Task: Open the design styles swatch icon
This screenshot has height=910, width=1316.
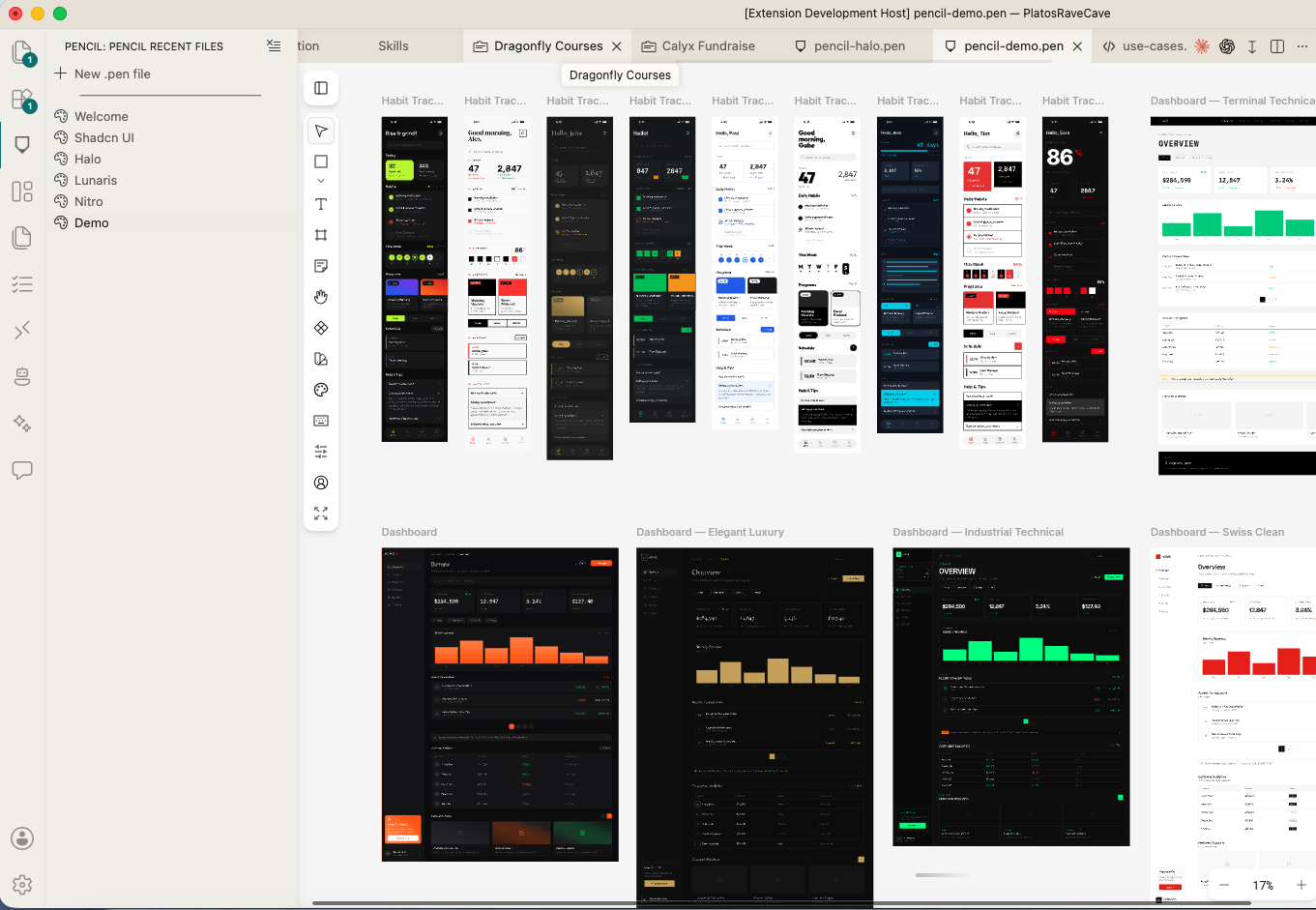Action: 321,359
